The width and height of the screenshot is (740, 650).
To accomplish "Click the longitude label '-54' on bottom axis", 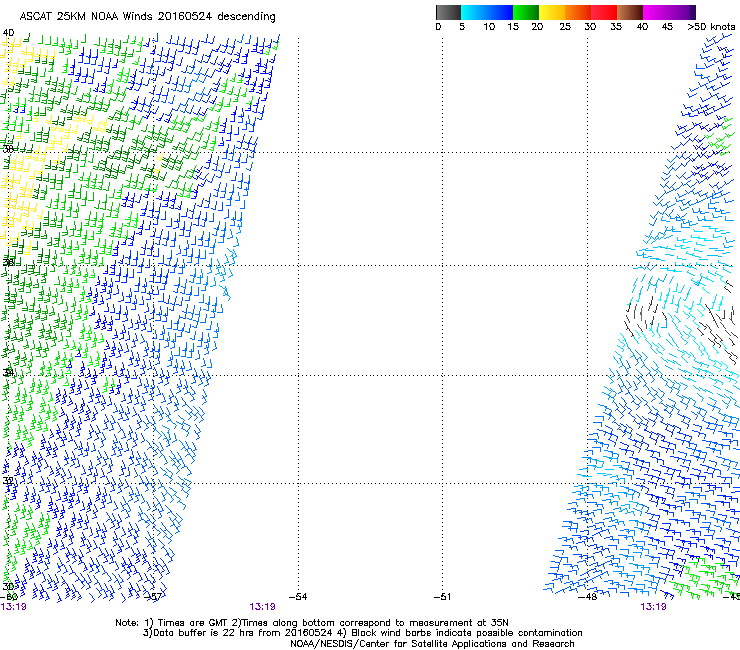I will click(x=298, y=597).
